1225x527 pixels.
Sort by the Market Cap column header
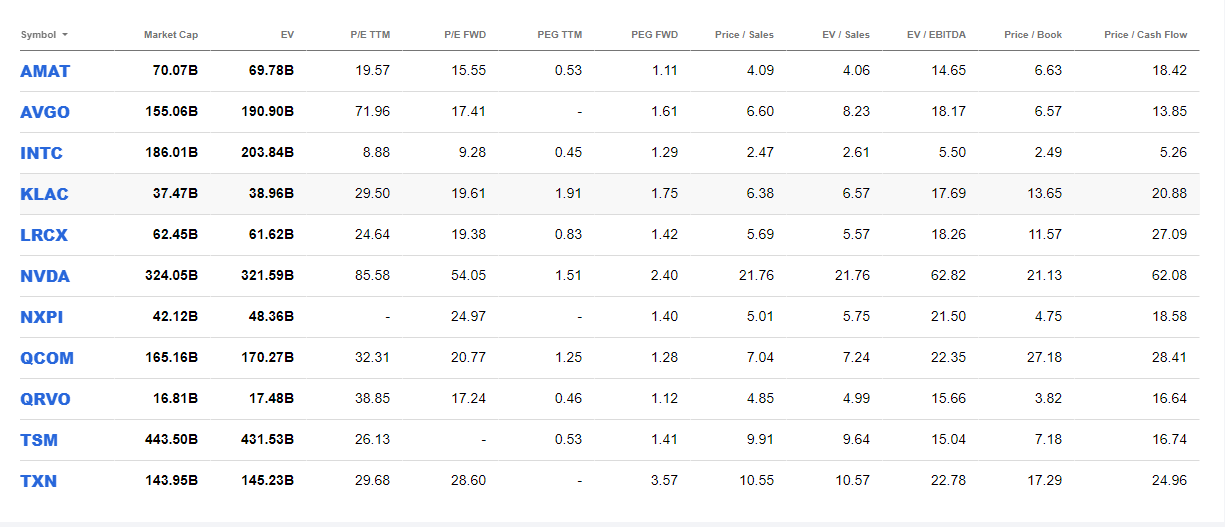[x=171, y=35]
